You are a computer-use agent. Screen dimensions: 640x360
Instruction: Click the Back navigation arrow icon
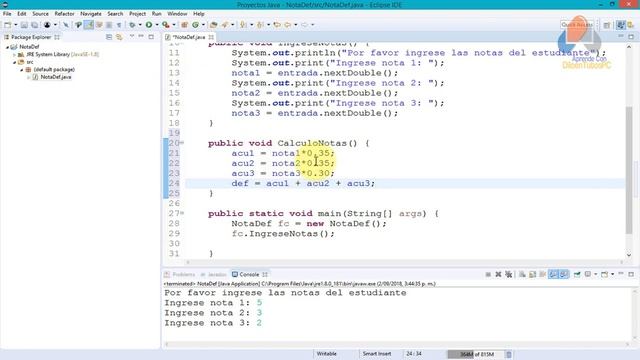click(288, 25)
